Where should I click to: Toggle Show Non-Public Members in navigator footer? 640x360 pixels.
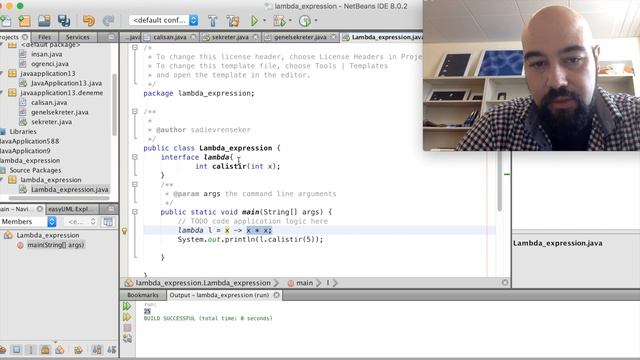[x=45, y=350]
